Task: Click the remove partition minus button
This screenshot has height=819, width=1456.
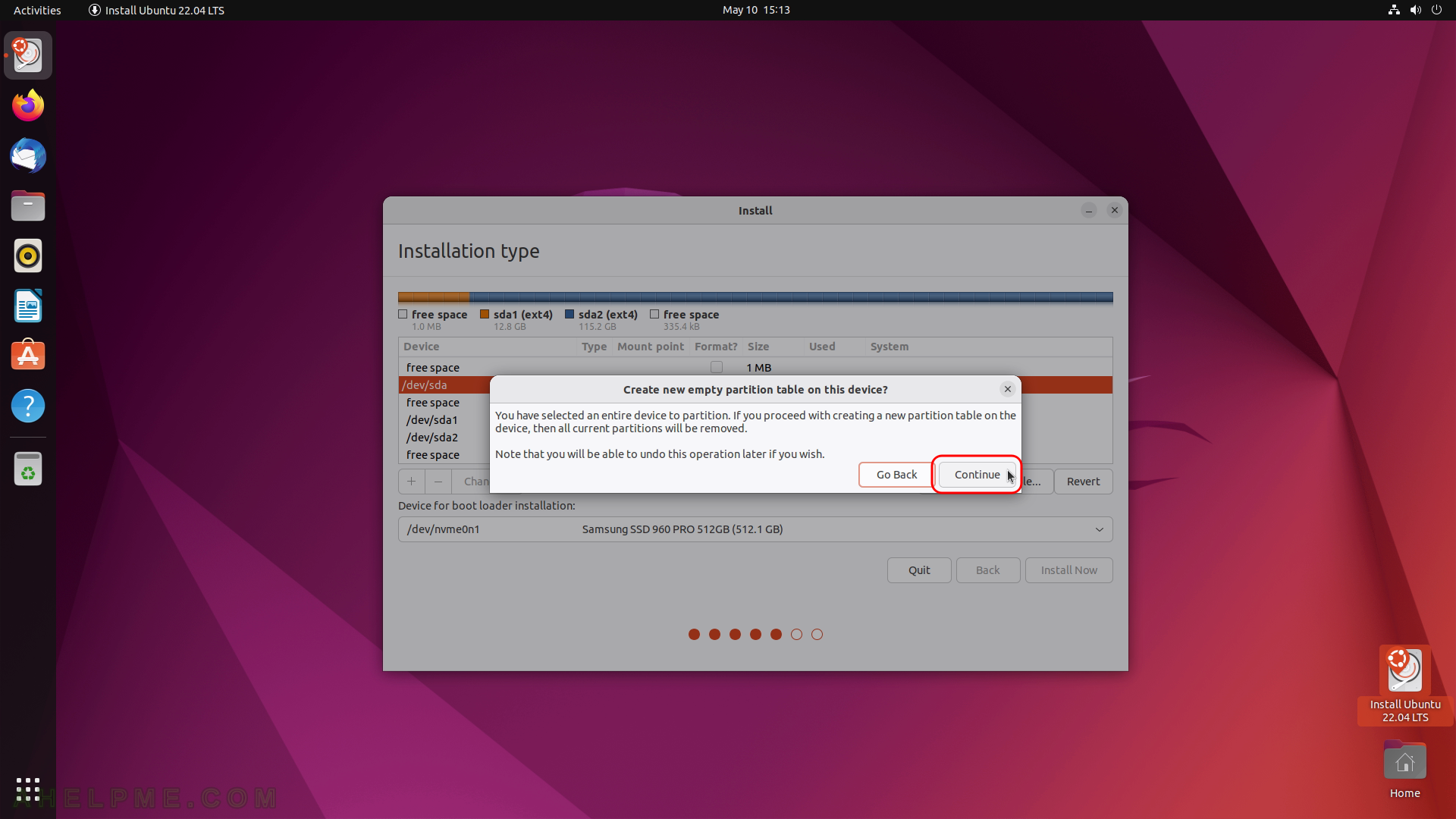Action: click(x=438, y=482)
